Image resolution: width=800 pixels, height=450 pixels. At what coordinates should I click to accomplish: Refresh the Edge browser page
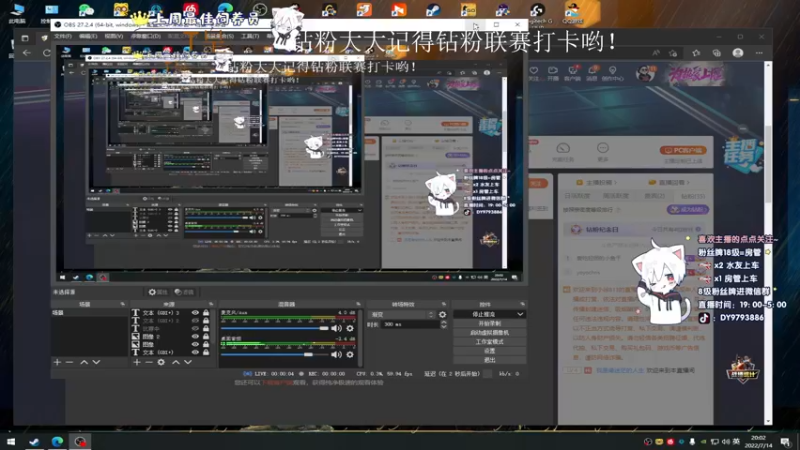[x=46, y=53]
